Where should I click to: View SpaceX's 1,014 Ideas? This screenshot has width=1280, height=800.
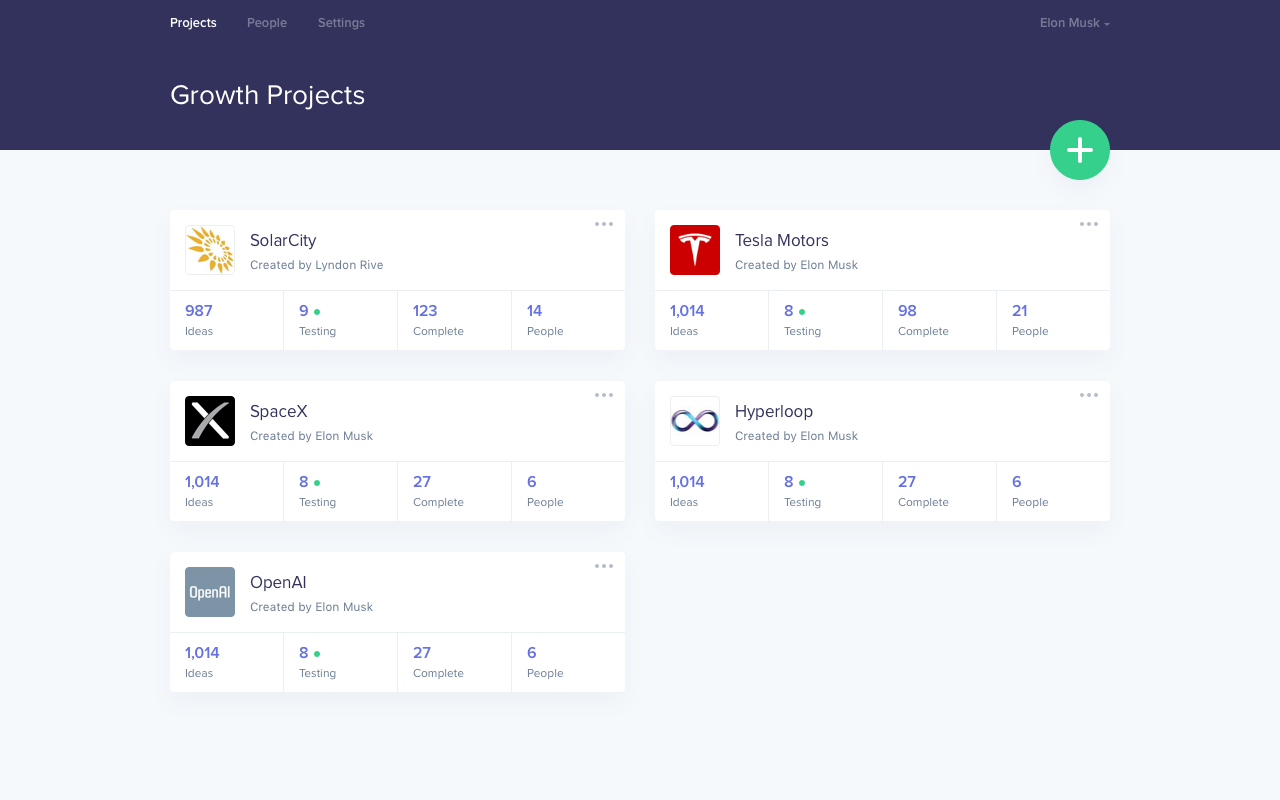pos(226,491)
